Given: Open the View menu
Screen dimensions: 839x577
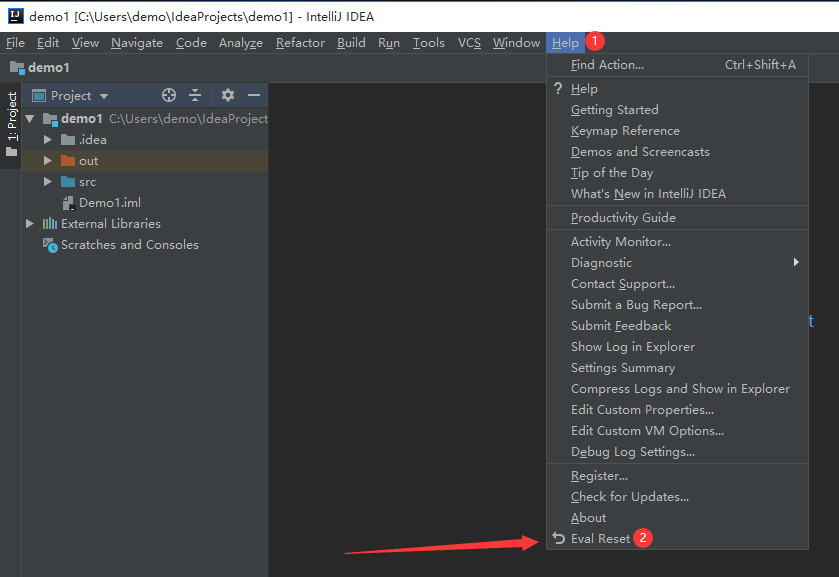Looking at the screenshot, I should pos(86,43).
